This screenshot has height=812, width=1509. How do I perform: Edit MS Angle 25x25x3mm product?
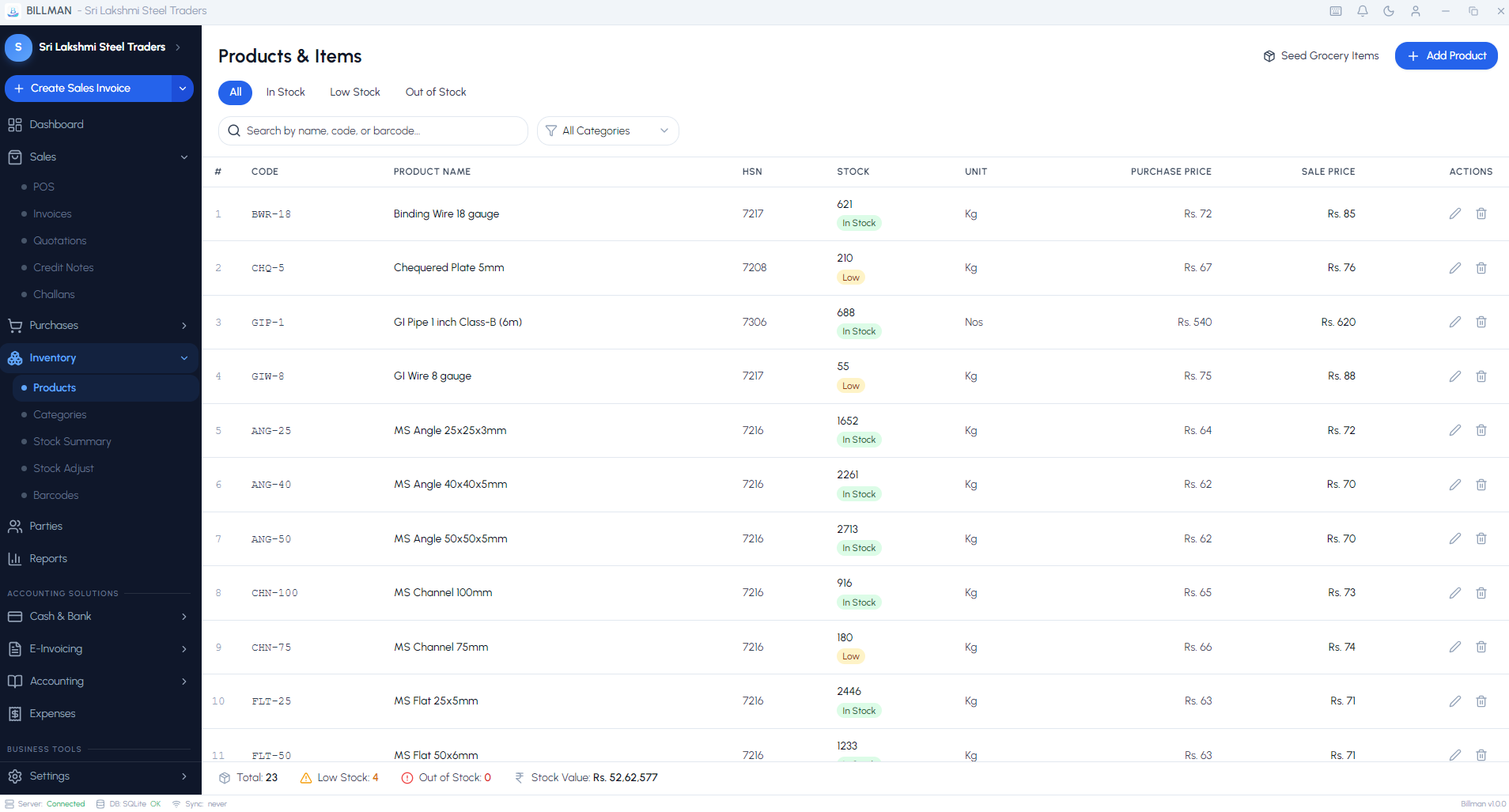pyautogui.click(x=1454, y=430)
